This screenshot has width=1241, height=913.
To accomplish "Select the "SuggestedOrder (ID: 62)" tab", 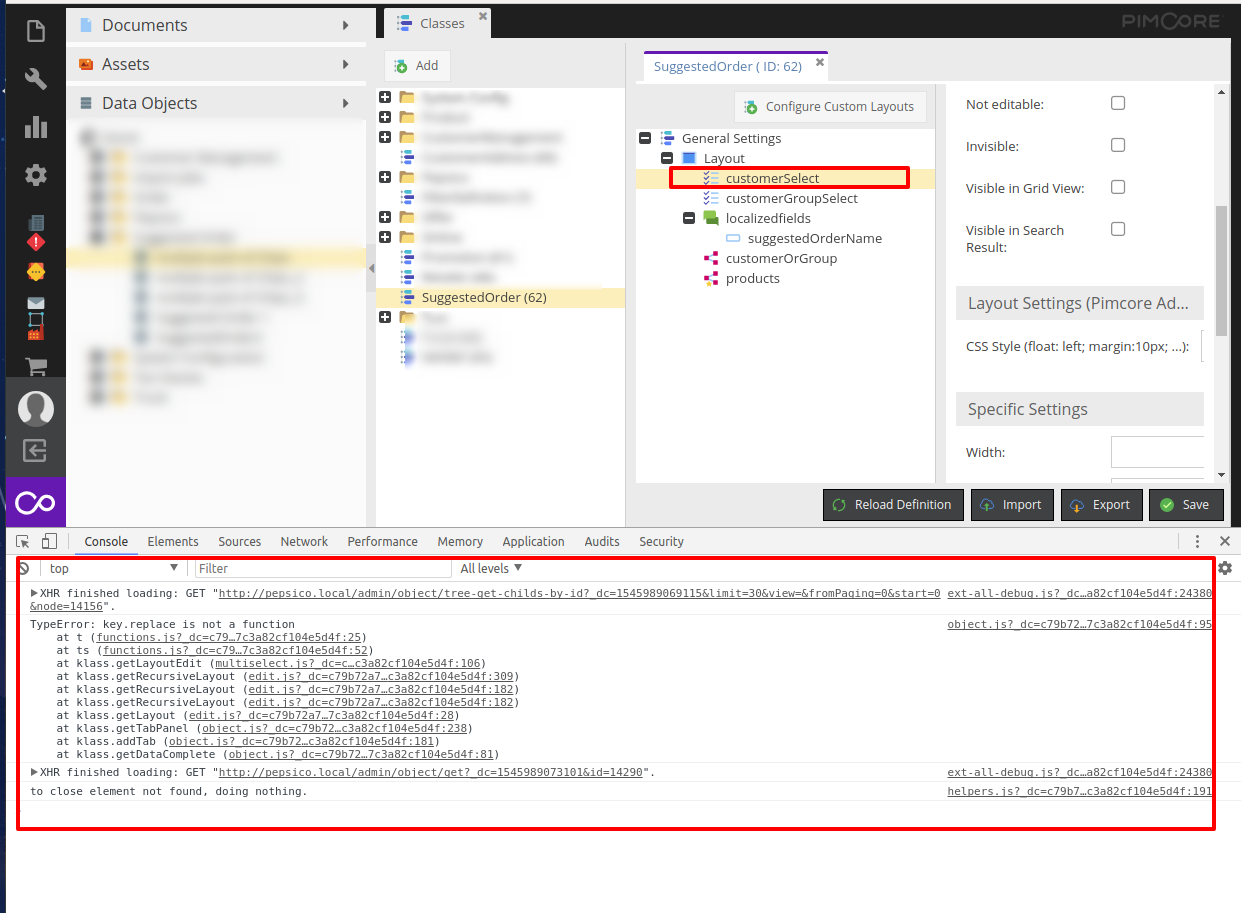I will [x=728, y=64].
